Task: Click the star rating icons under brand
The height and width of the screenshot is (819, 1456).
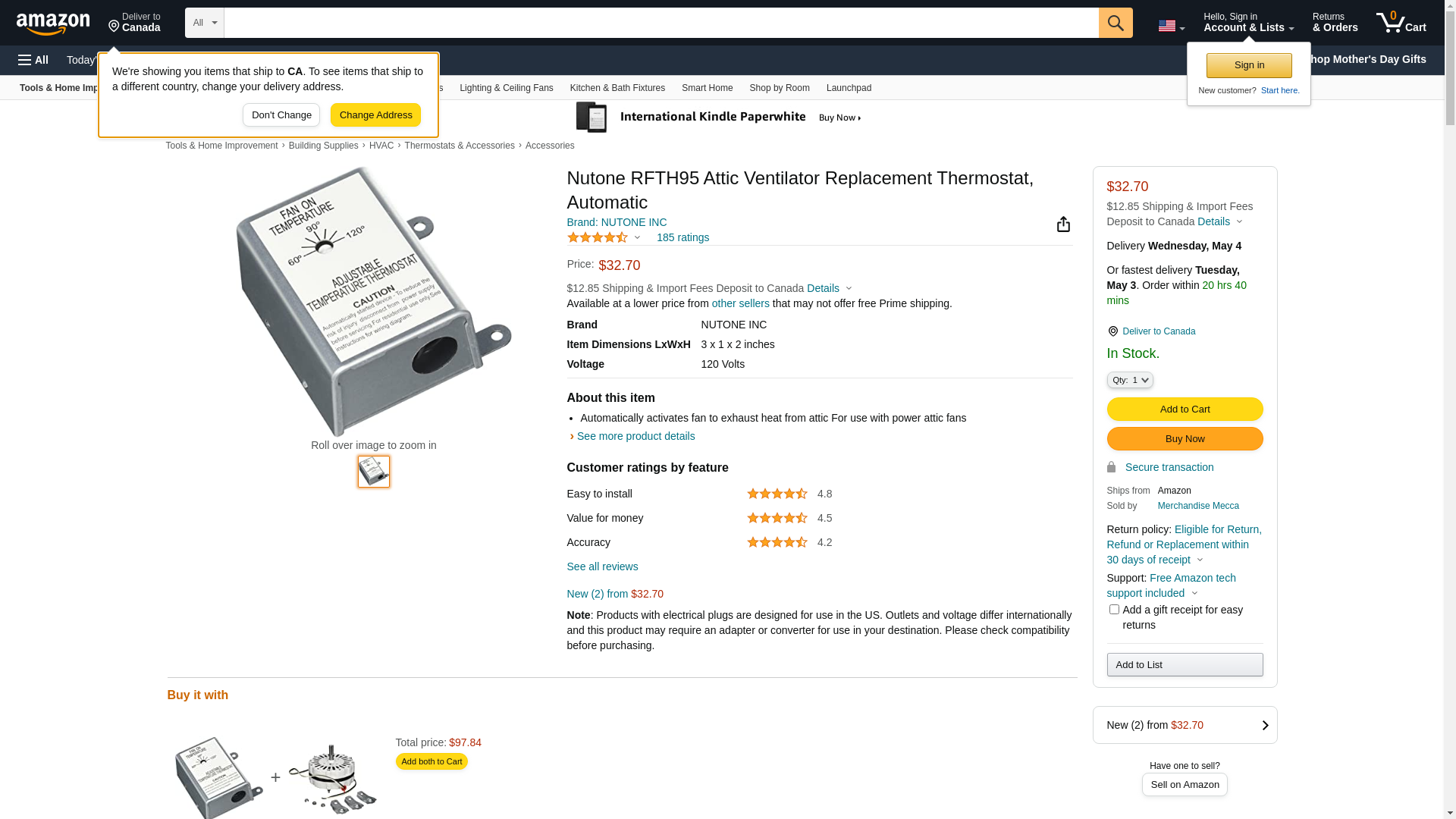Action: pyautogui.click(x=598, y=238)
